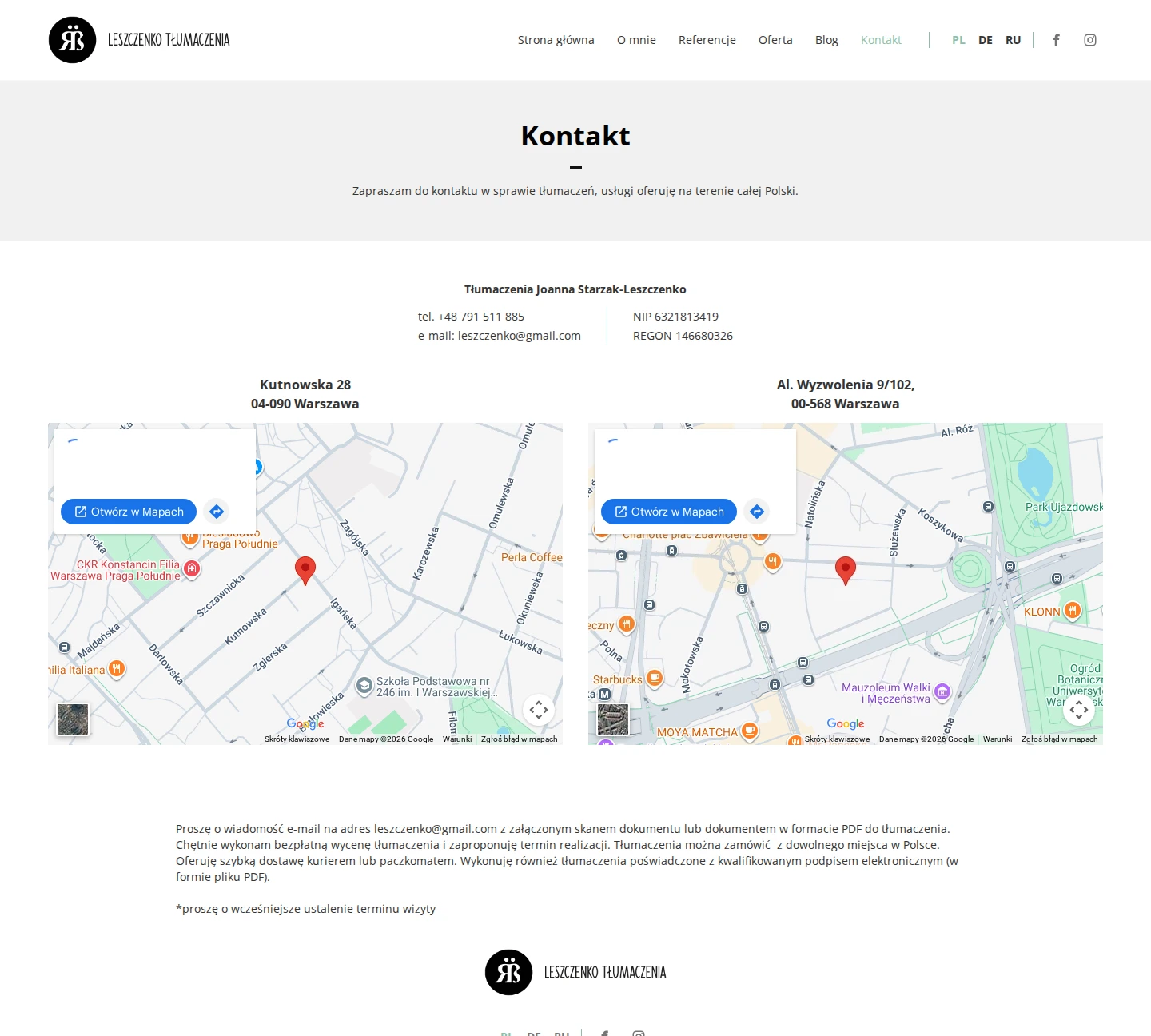
Task: Click the phone number +48 791 511 885
Action: tap(481, 317)
